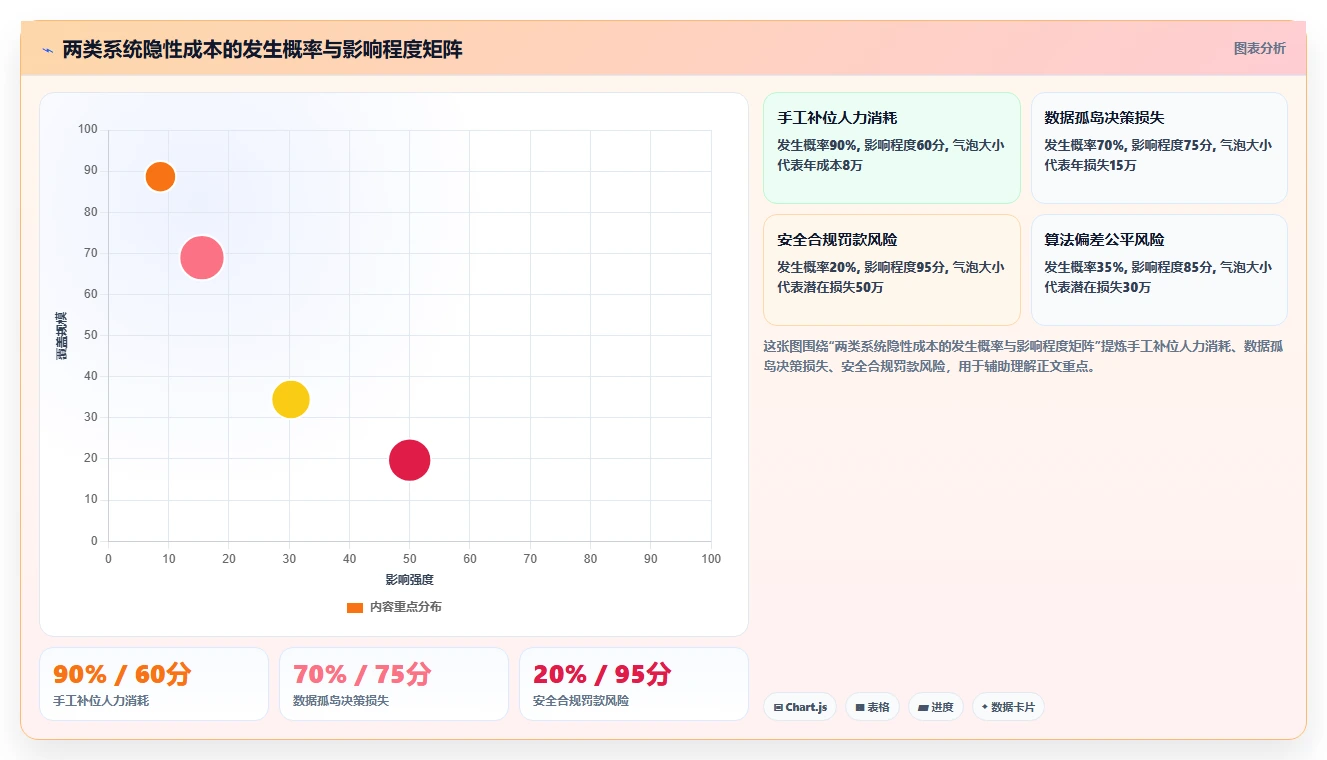Open the 算法偏差公平风险 card

1159,270
